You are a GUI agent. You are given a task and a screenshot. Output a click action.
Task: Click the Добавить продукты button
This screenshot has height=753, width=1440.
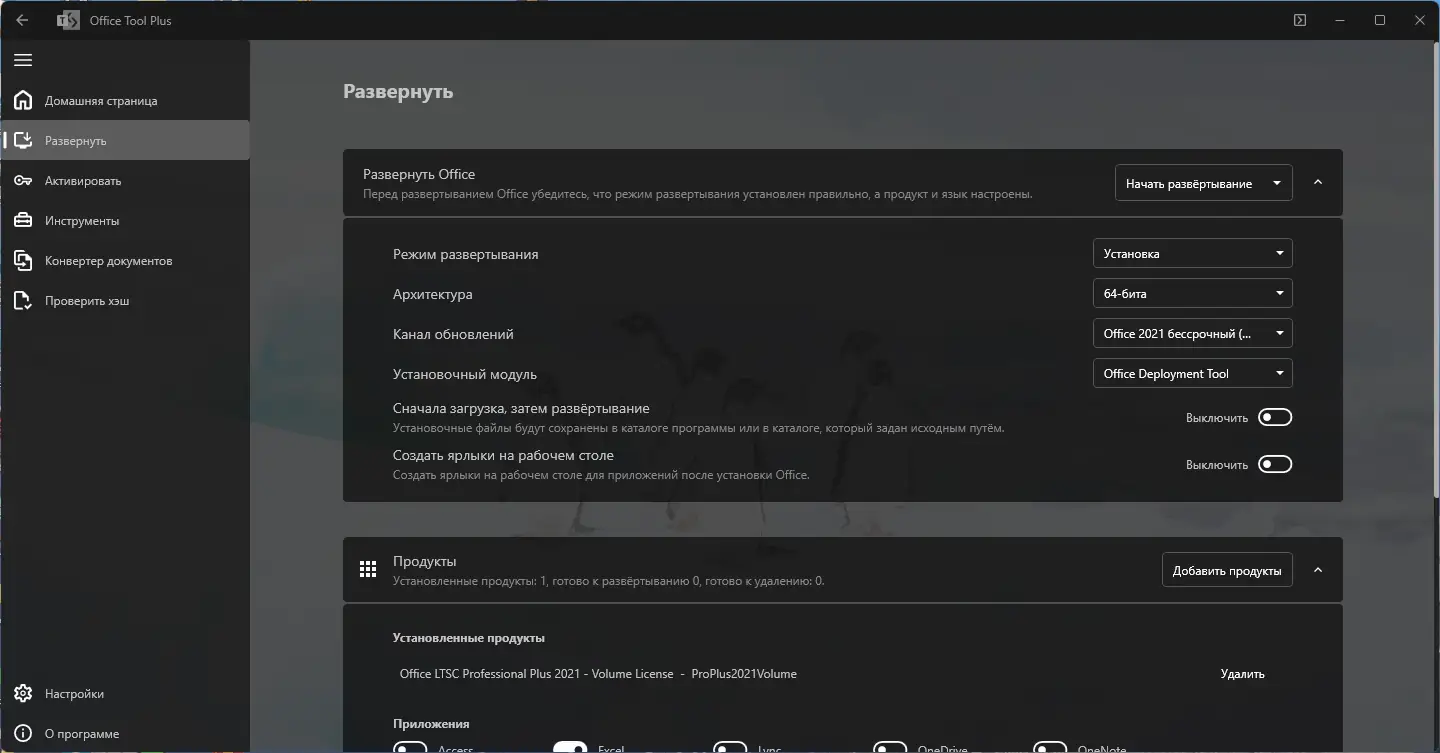point(1227,570)
